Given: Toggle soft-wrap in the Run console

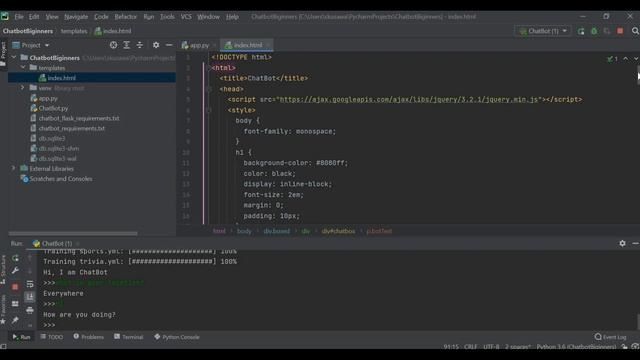Looking at the screenshot, I should (30, 284).
